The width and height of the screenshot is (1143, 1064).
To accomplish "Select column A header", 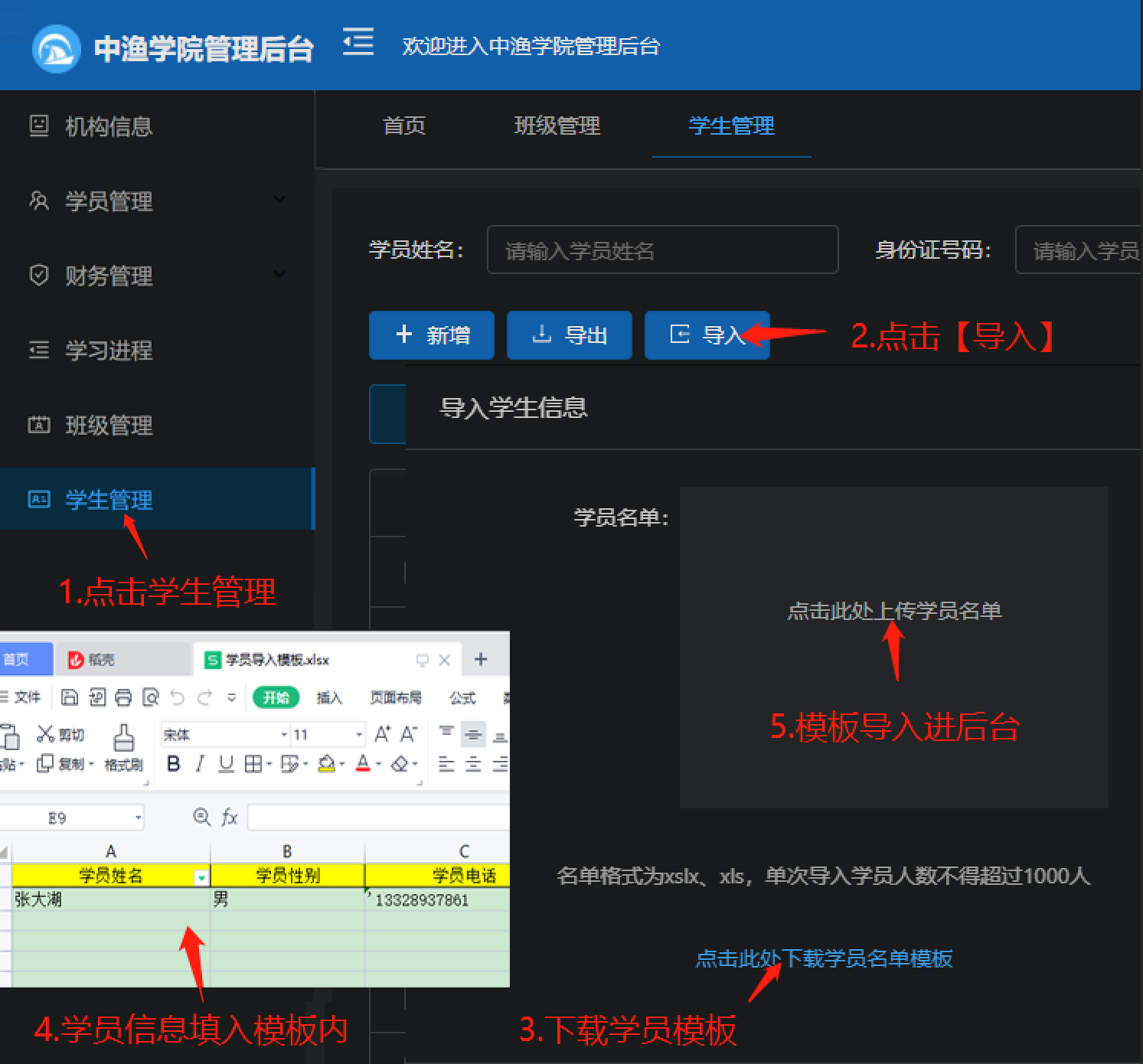I will click(111, 850).
